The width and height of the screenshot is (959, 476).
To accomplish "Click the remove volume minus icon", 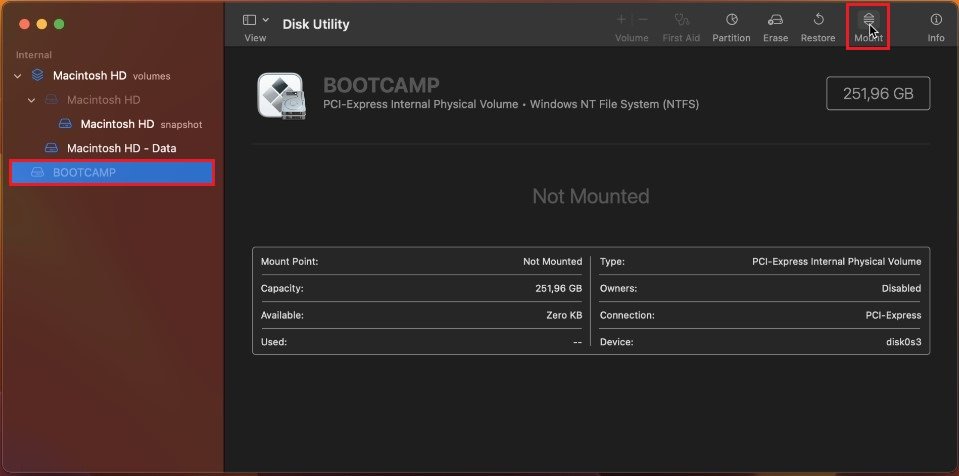I will click(643, 19).
